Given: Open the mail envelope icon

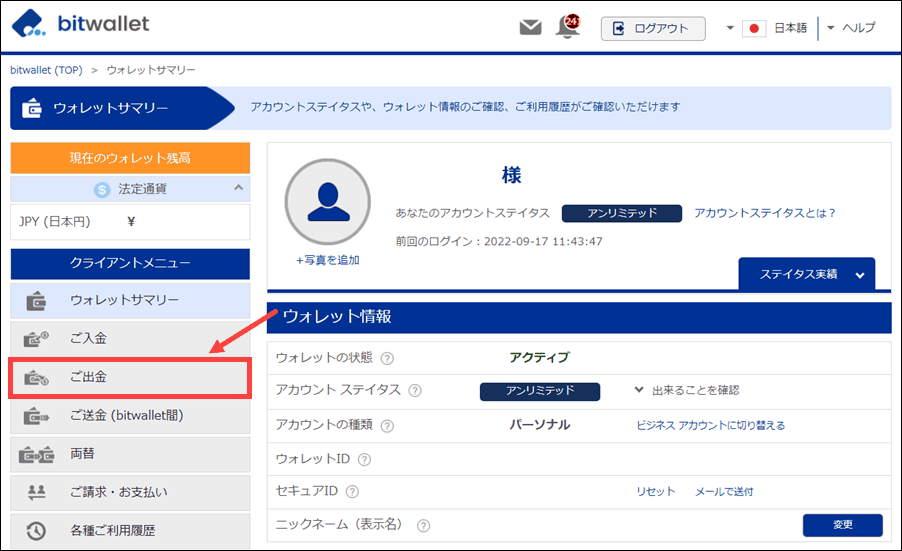Looking at the screenshot, I should point(530,28).
